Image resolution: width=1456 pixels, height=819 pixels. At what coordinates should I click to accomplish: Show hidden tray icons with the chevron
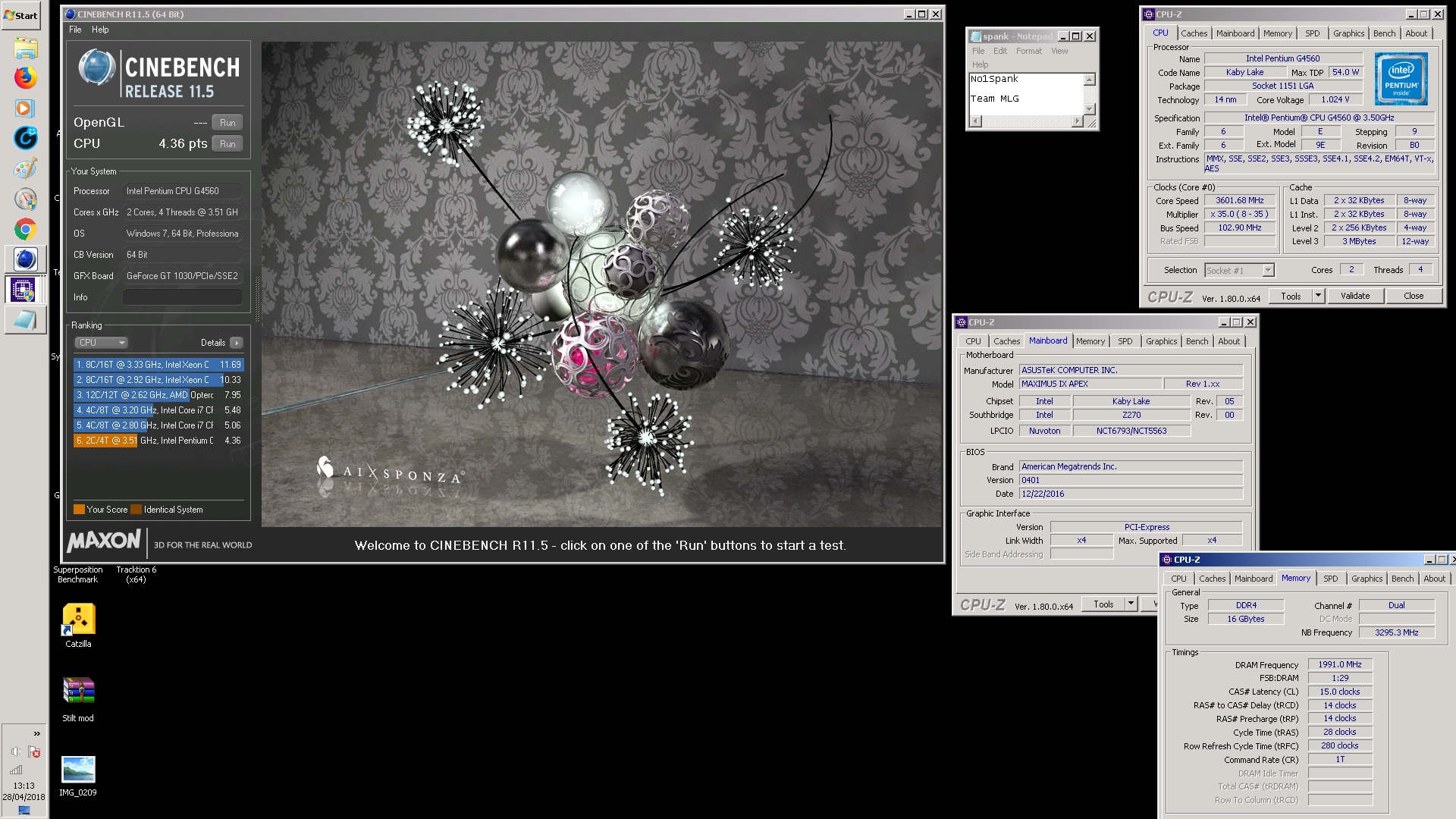tap(36, 733)
